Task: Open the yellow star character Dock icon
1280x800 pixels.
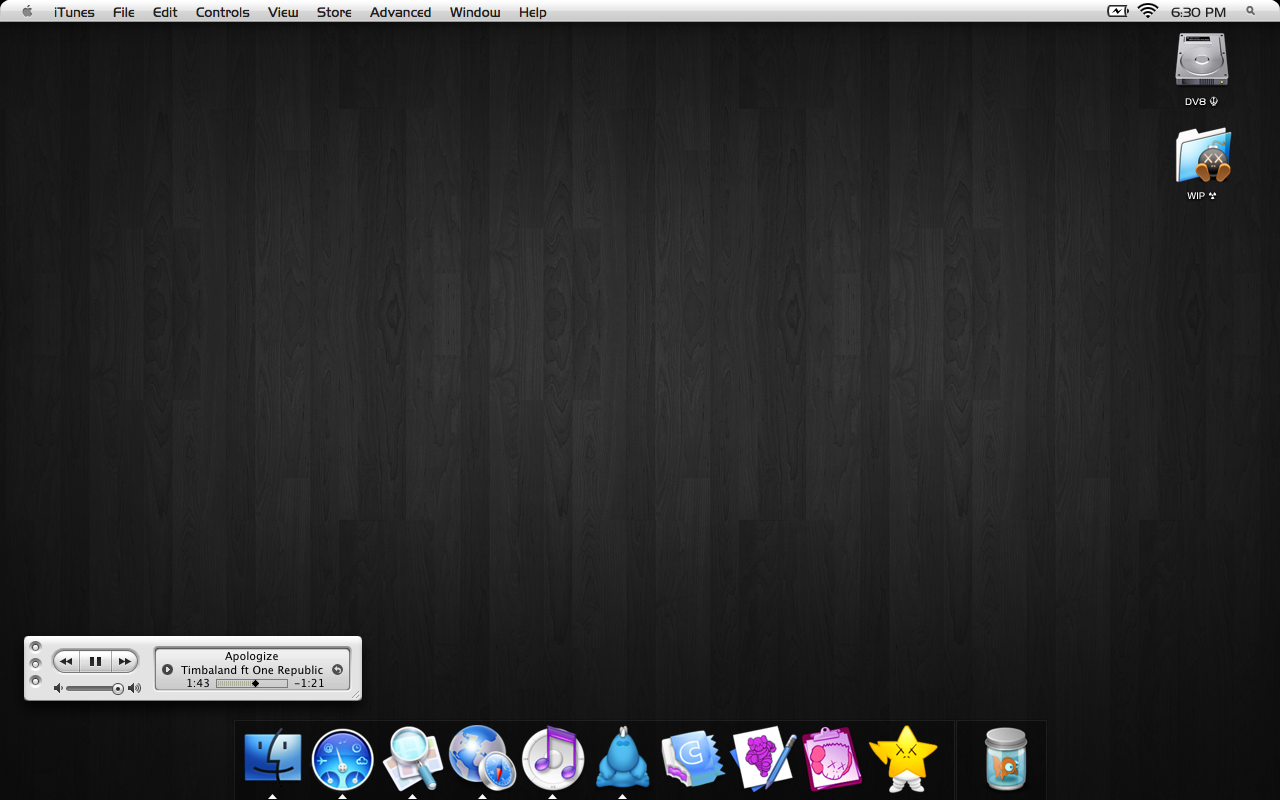Action: (x=903, y=758)
